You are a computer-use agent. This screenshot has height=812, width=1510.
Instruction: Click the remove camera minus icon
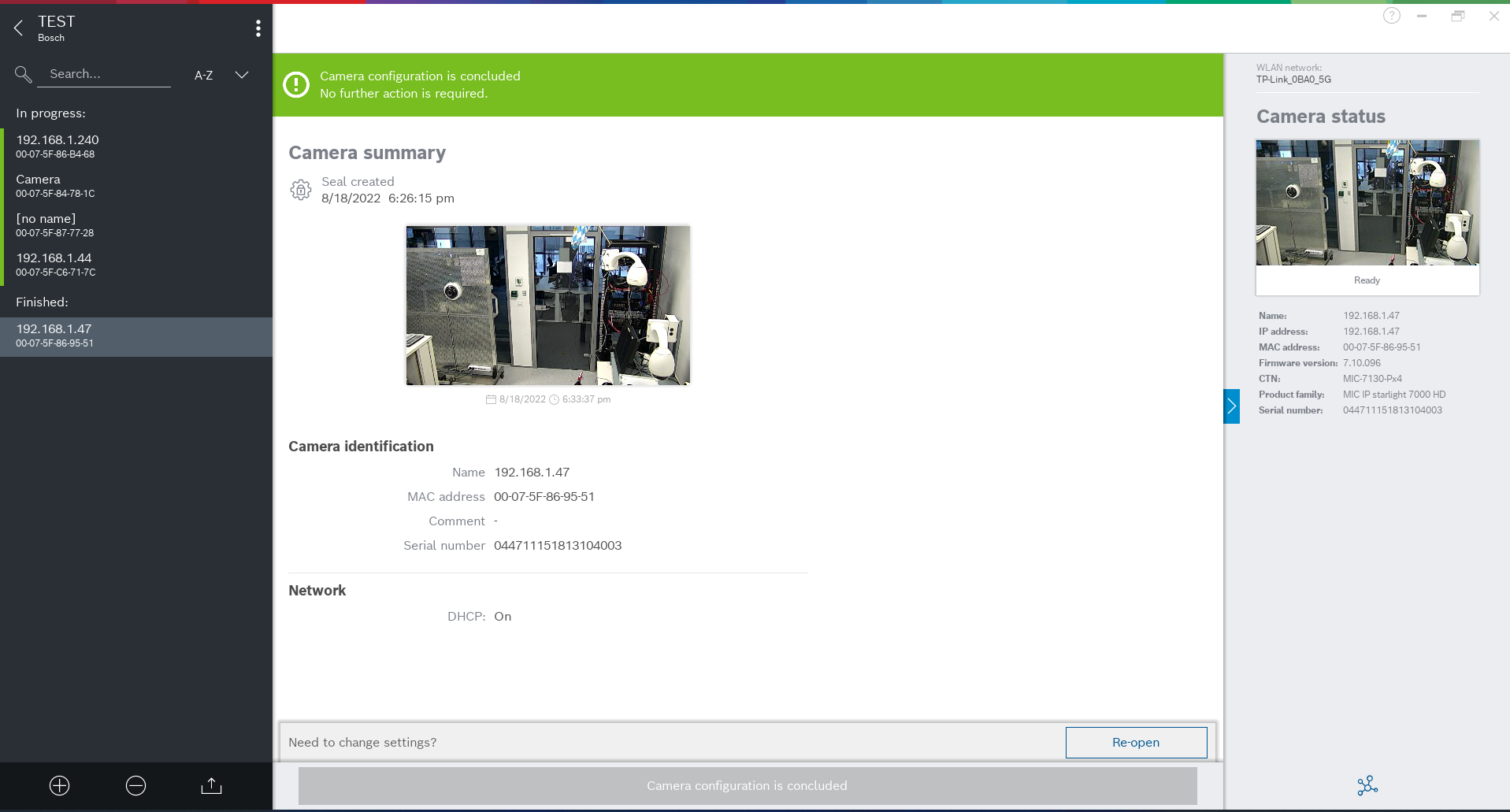point(135,785)
